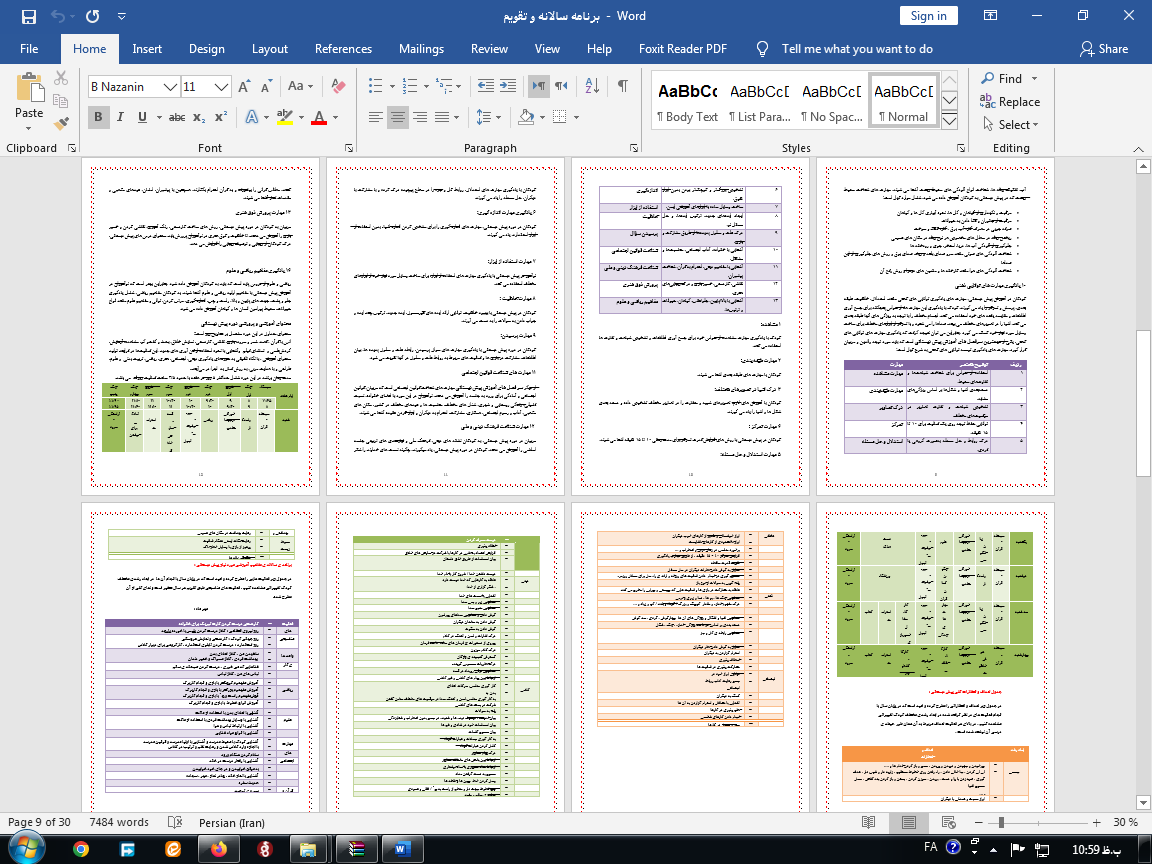
Task: Open Word from the Windows taskbar
Action: click(401, 849)
